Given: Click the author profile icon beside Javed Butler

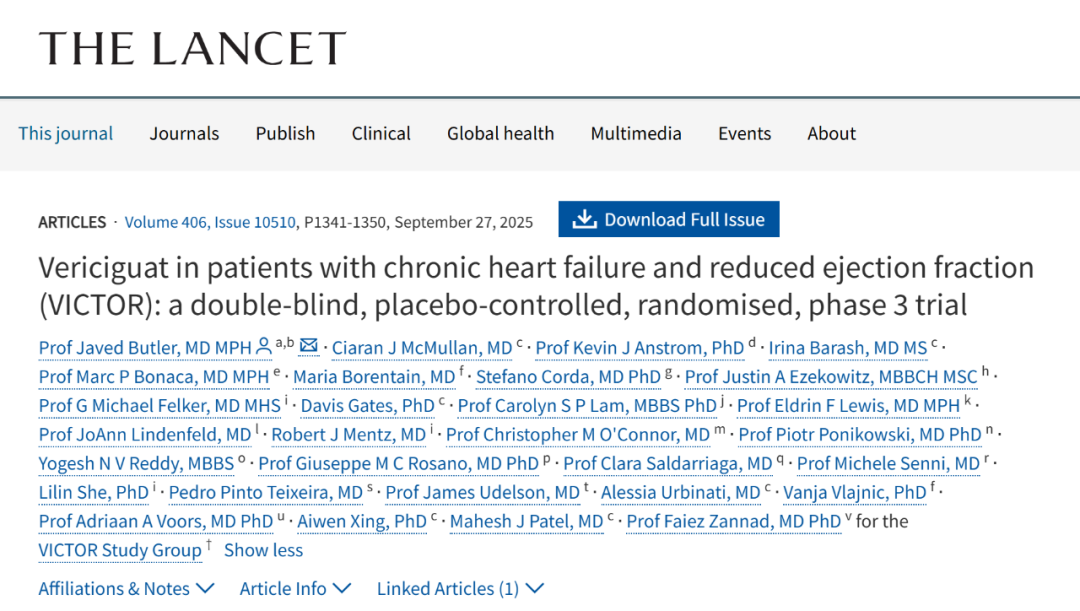Looking at the screenshot, I should [x=264, y=346].
